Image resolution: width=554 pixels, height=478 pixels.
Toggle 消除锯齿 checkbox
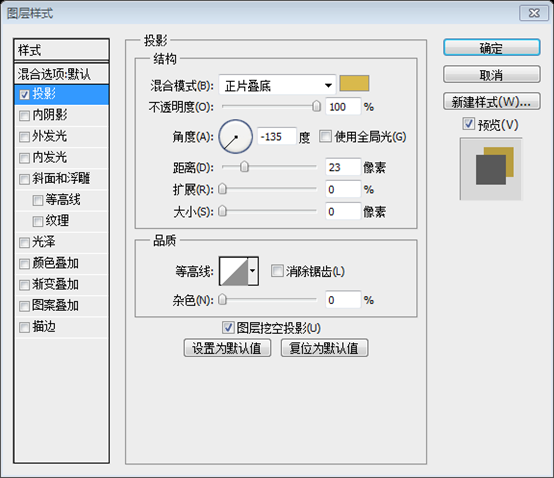pos(277,271)
